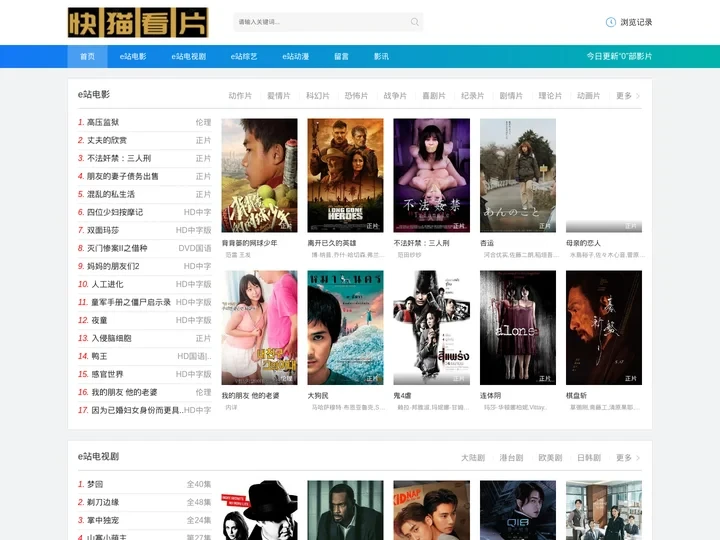Open ranked movie 四位少妇按摩记
Screen dimensions: 720x540
coord(115,212)
